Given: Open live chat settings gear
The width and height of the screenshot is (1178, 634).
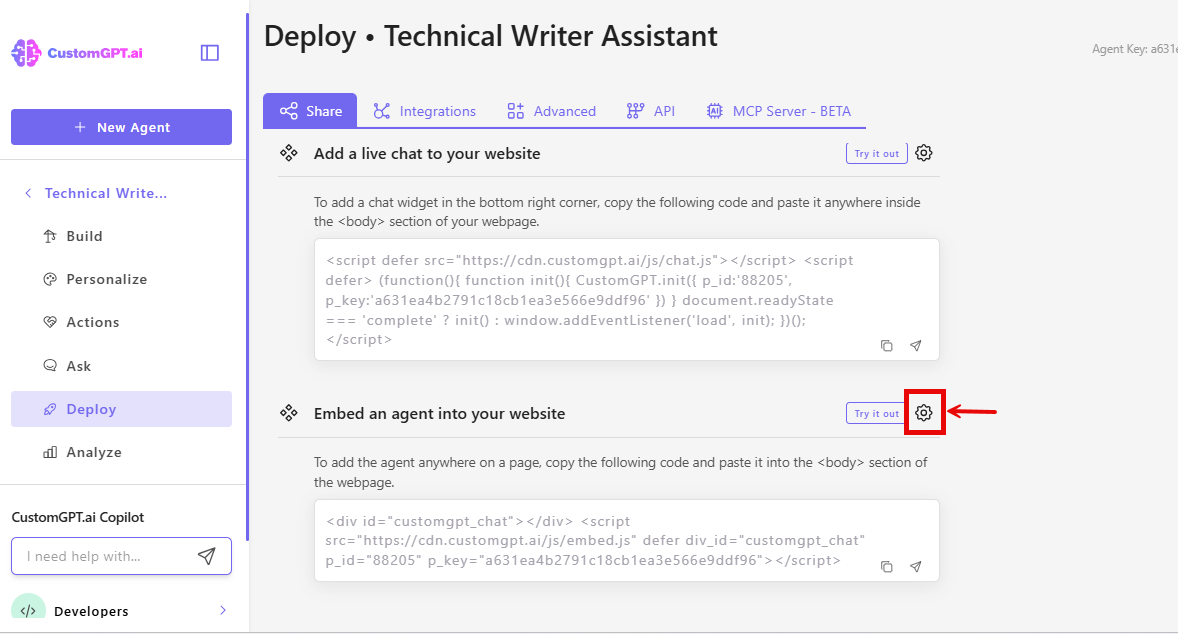Looking at the screenshot, I should pos(924,153).
